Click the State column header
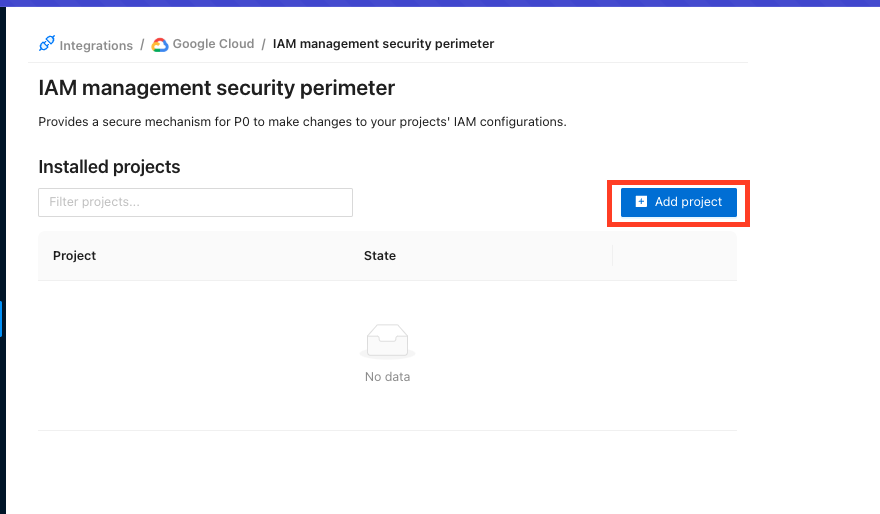This screenshot has width=880, height=514. coord(380,256)
